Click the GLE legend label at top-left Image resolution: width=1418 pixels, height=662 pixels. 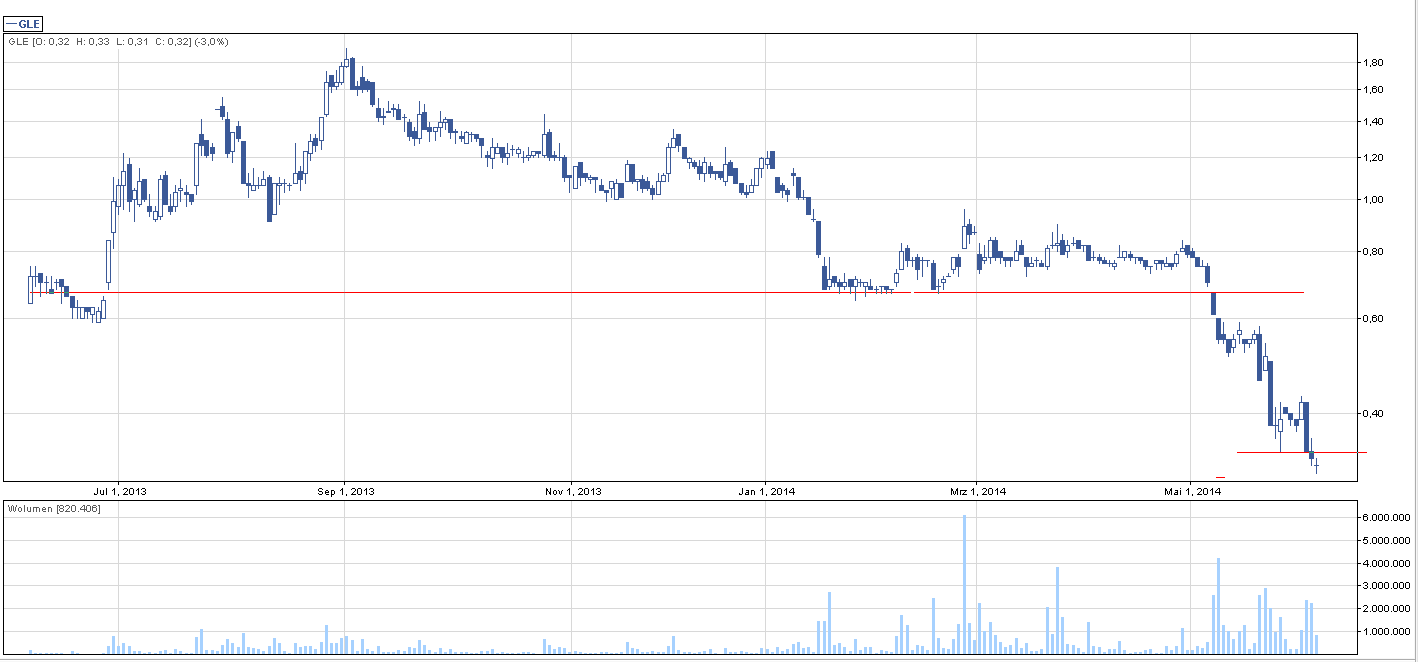pos(24,24)
